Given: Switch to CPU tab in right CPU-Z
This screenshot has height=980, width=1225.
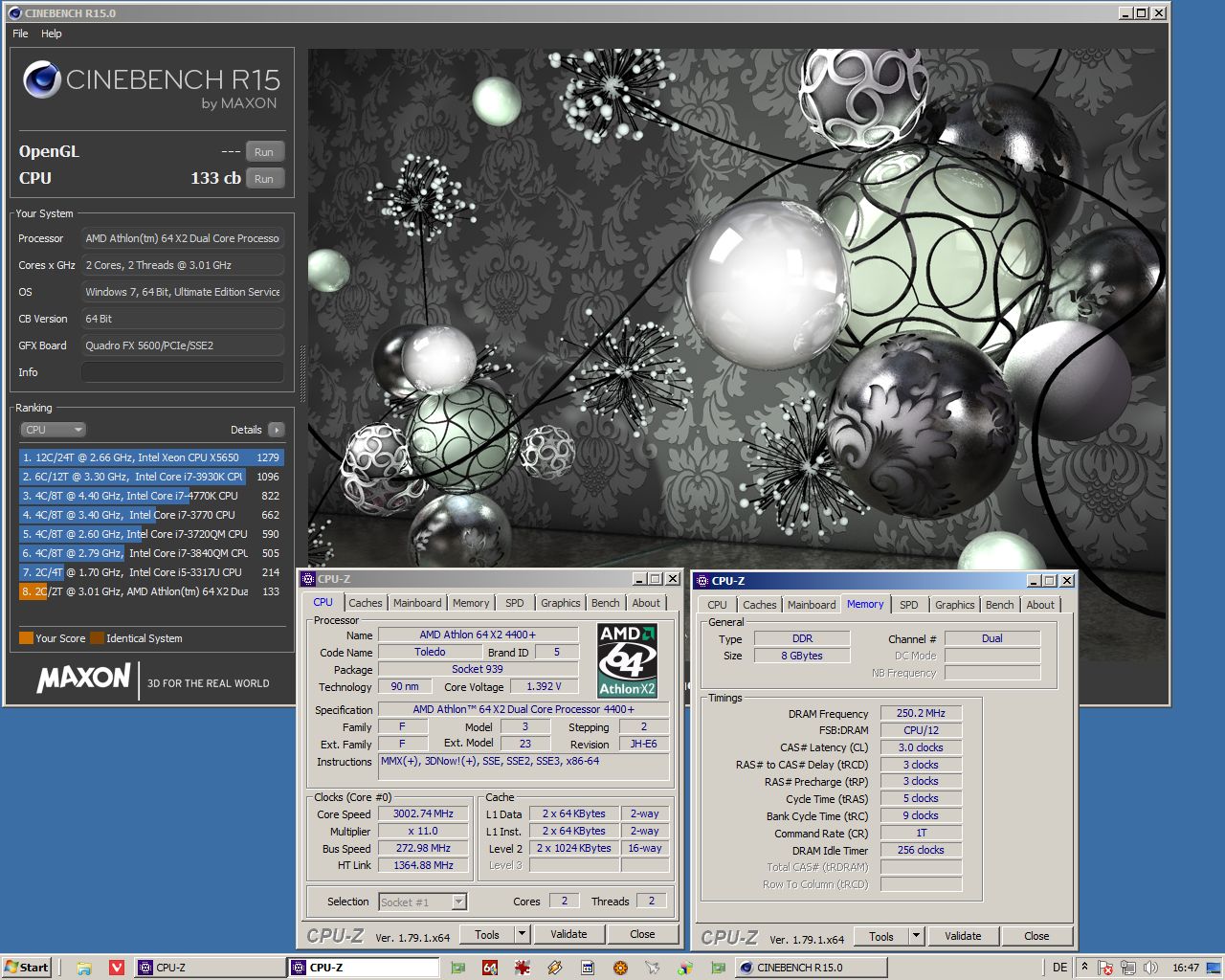Looking at the screenshot, I should tap(718, 605).
